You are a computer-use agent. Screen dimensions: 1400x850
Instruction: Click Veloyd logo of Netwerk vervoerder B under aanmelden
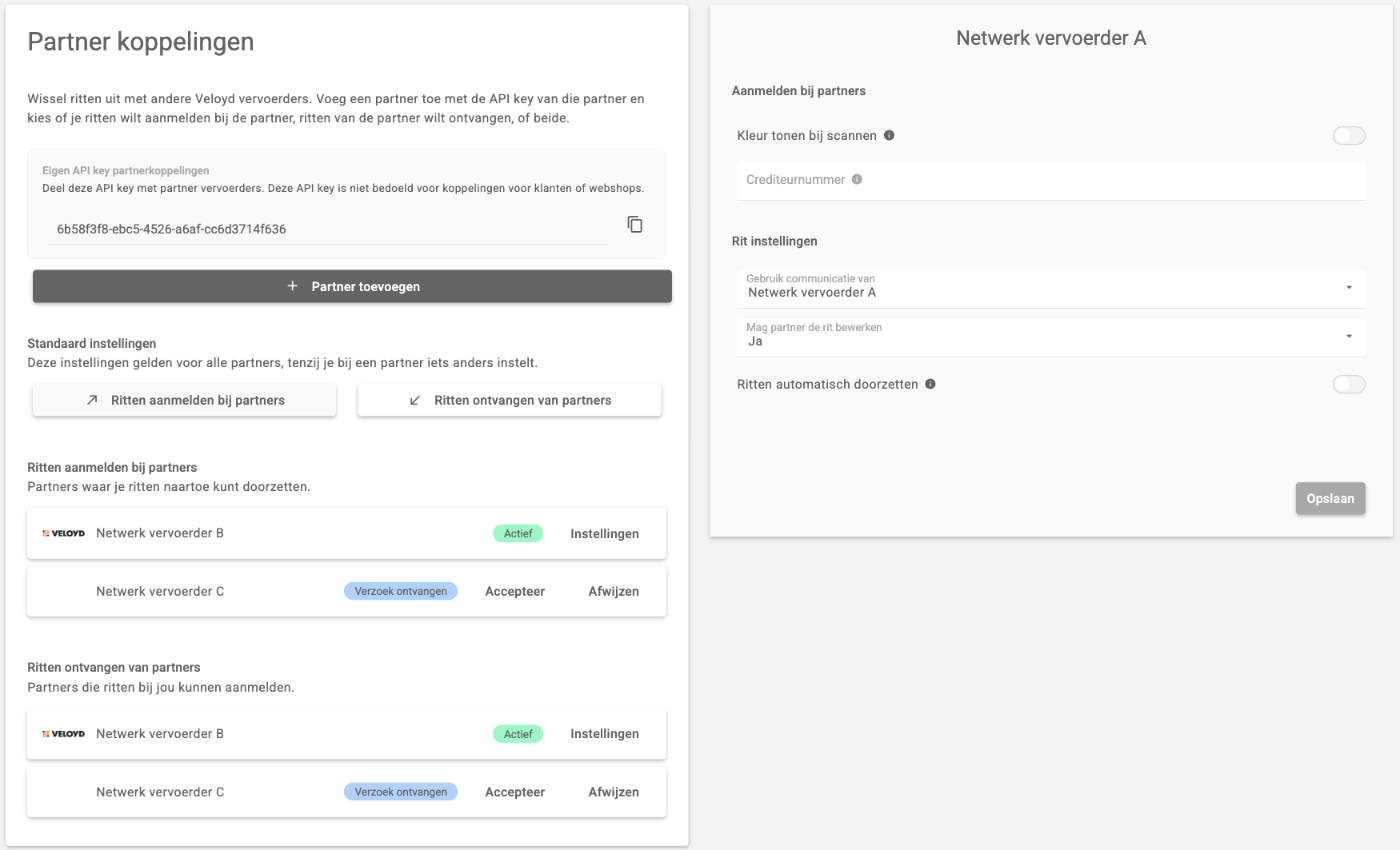pyautogui.click(x=63, y=533)
